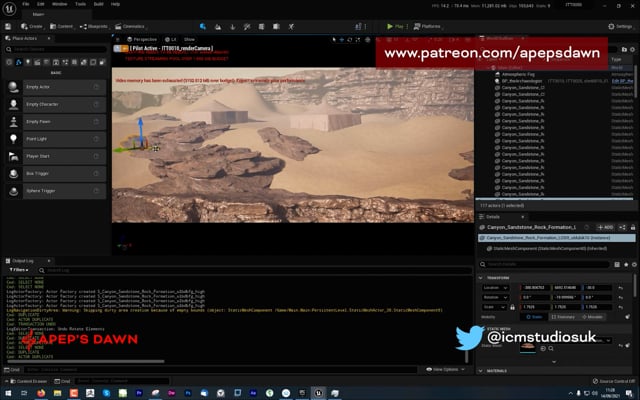Screen dimensions: 640x400
Task: Switch to Landscape mode icon
Action: 218,27
